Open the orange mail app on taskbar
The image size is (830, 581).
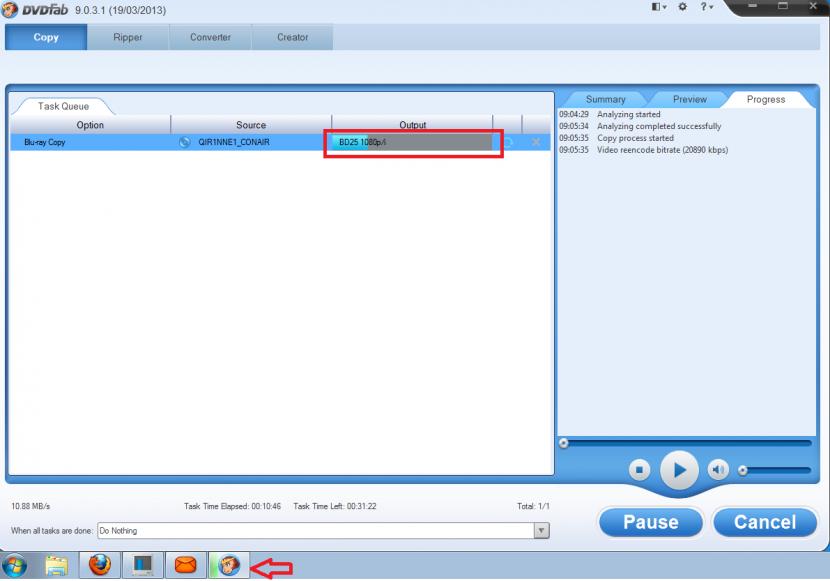point(185,565)
